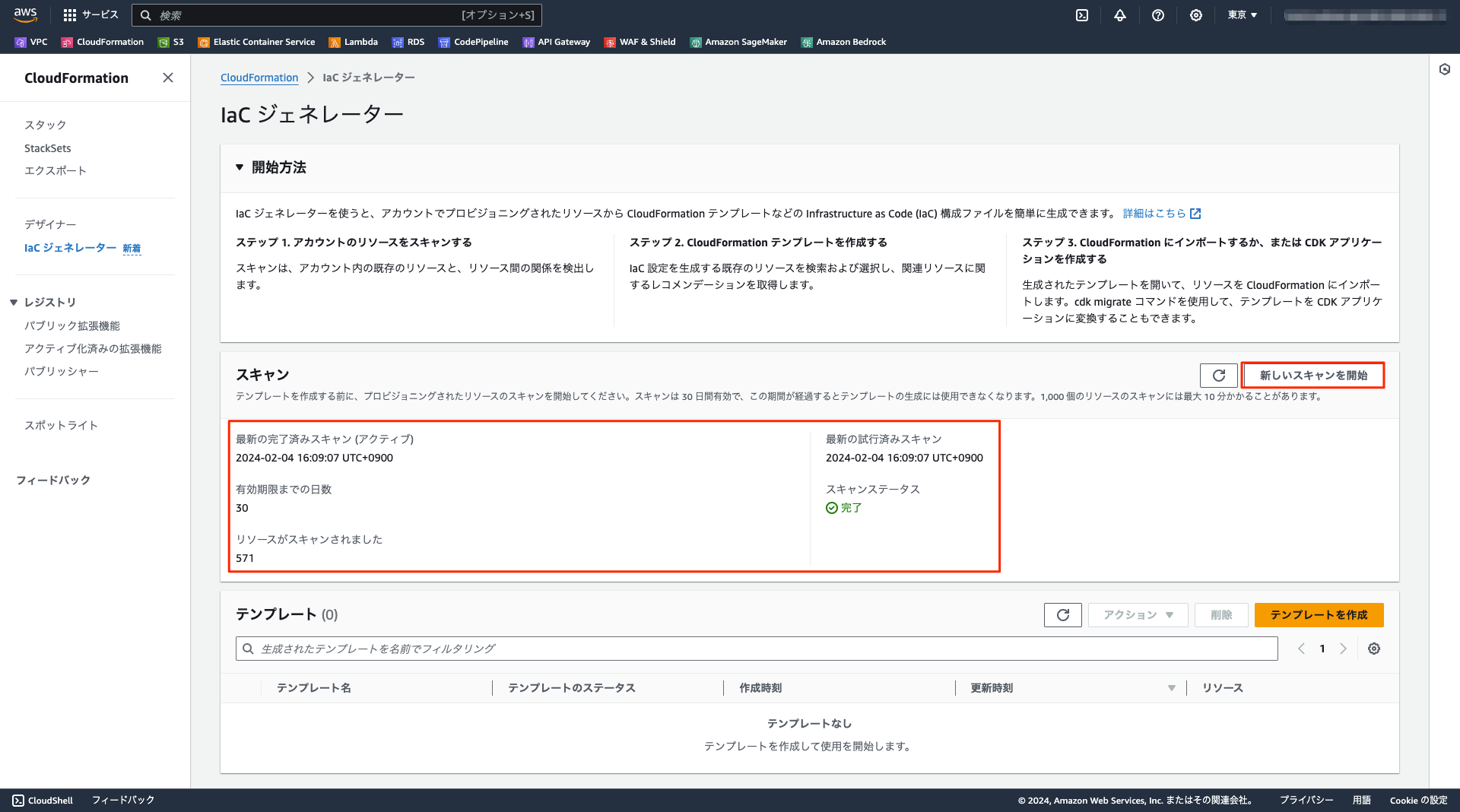Open the S3 bookmark
Viewport: 1460px width, 812px height.
(171, 42)
